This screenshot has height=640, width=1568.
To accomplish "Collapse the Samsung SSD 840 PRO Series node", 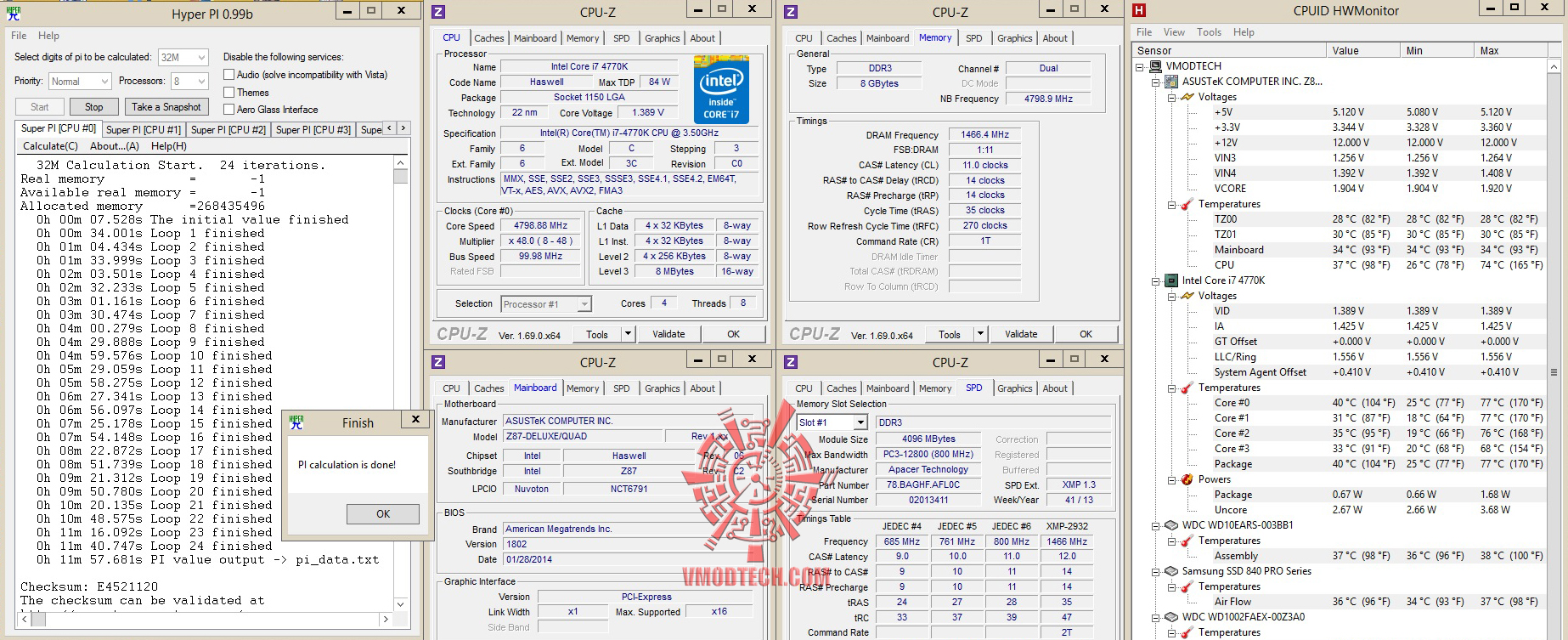I will (x=1156, y=571).
